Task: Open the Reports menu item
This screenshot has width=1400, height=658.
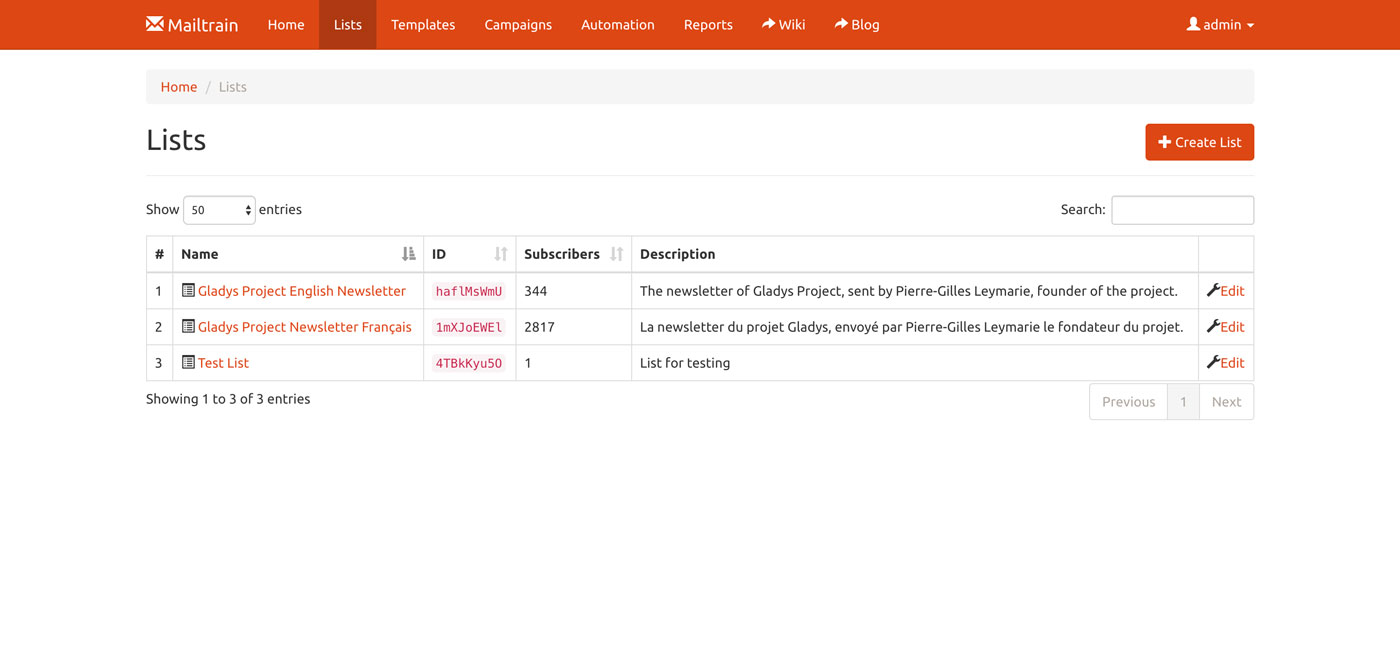Action: (x=708, y=24)
